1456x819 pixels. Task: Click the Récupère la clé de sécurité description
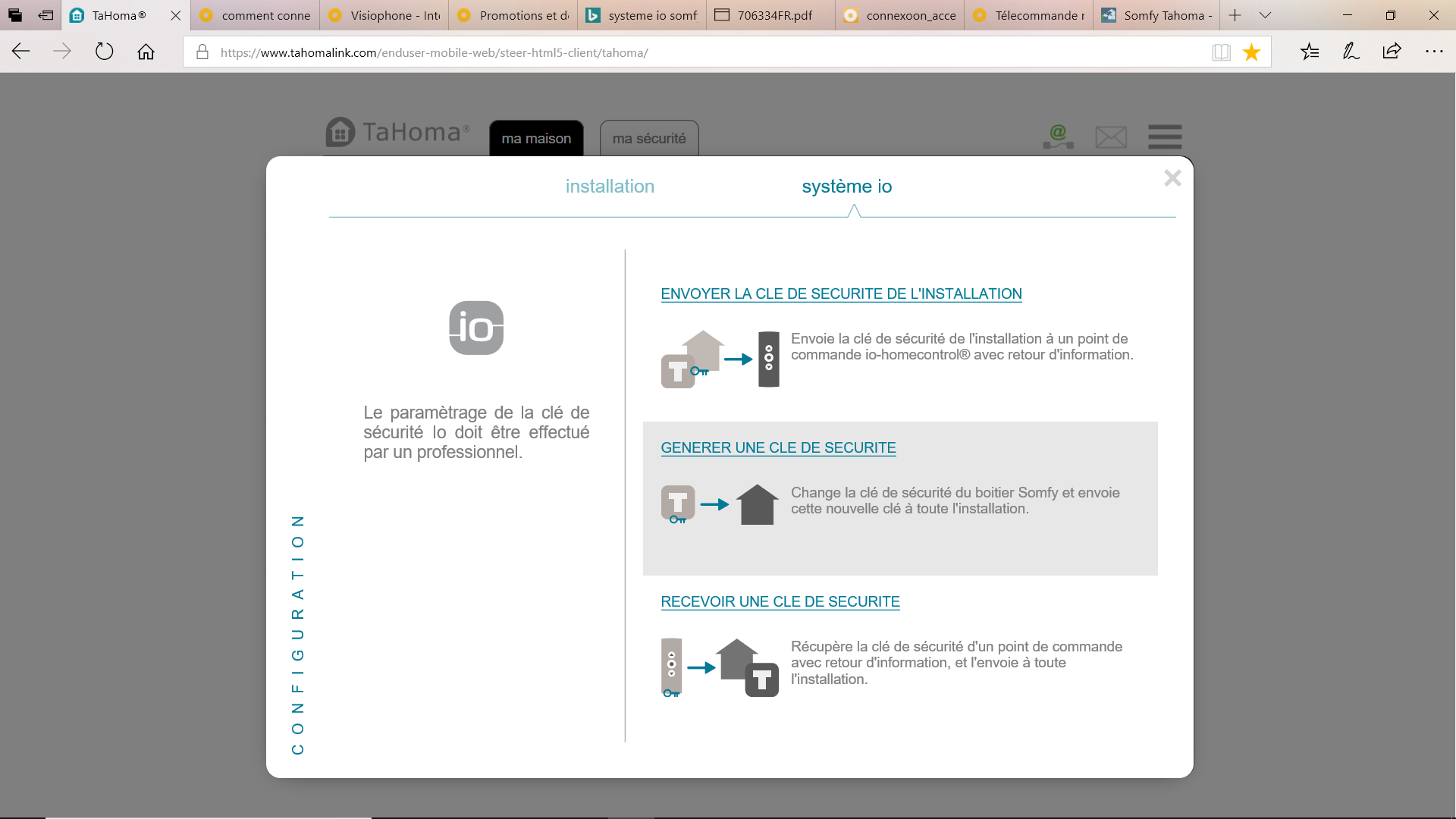pyautogui.click(x=956, y=663)
